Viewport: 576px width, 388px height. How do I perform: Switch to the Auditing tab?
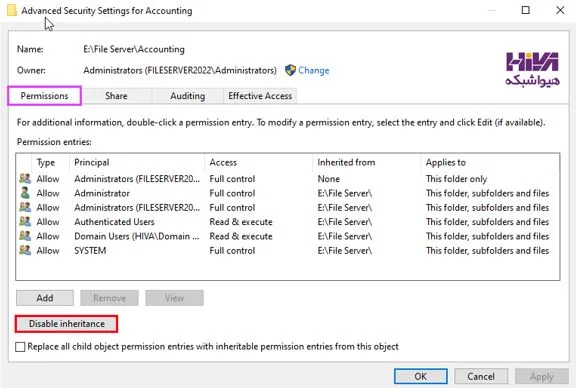187,96
